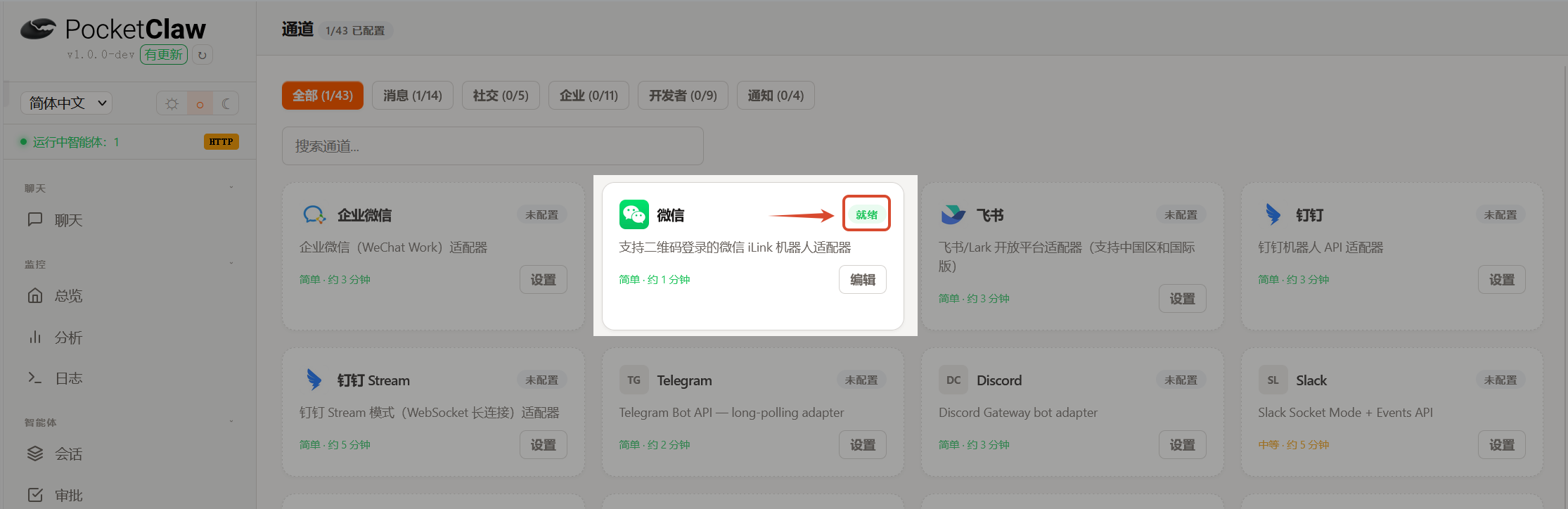Click the 飞书 Feishu bird icon
1568x509 pixels.
click(953, 214)
